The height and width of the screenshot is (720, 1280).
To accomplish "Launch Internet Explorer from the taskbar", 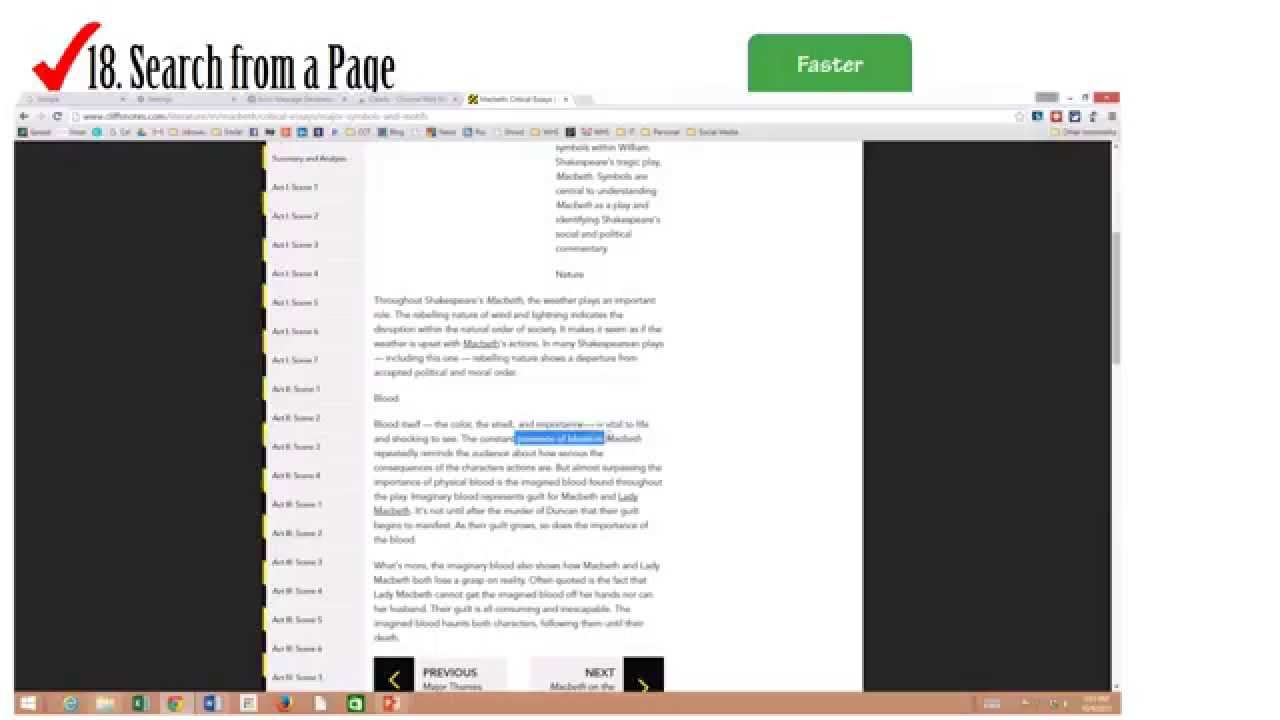I will coord(70,703).
